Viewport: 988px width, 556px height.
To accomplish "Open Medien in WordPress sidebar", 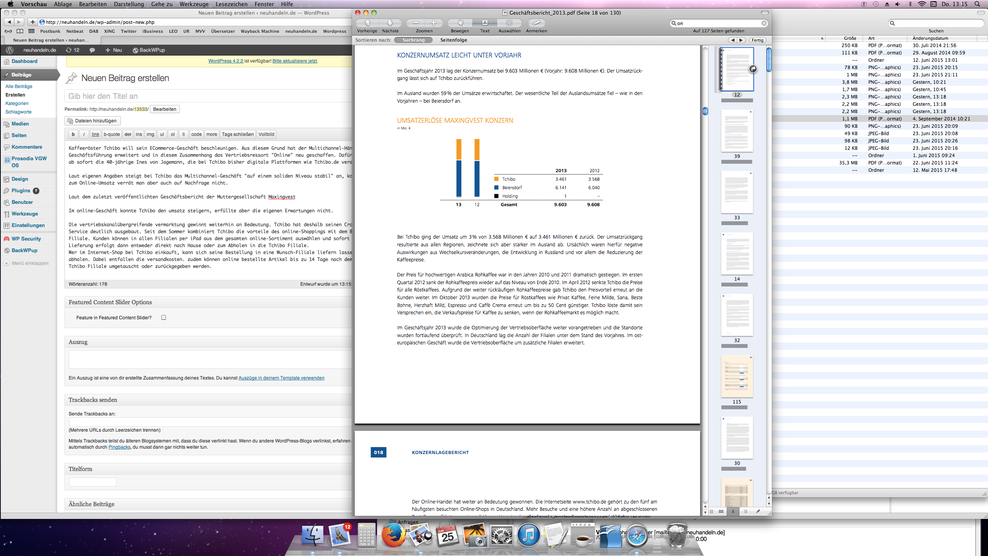I will coord(20,124).
